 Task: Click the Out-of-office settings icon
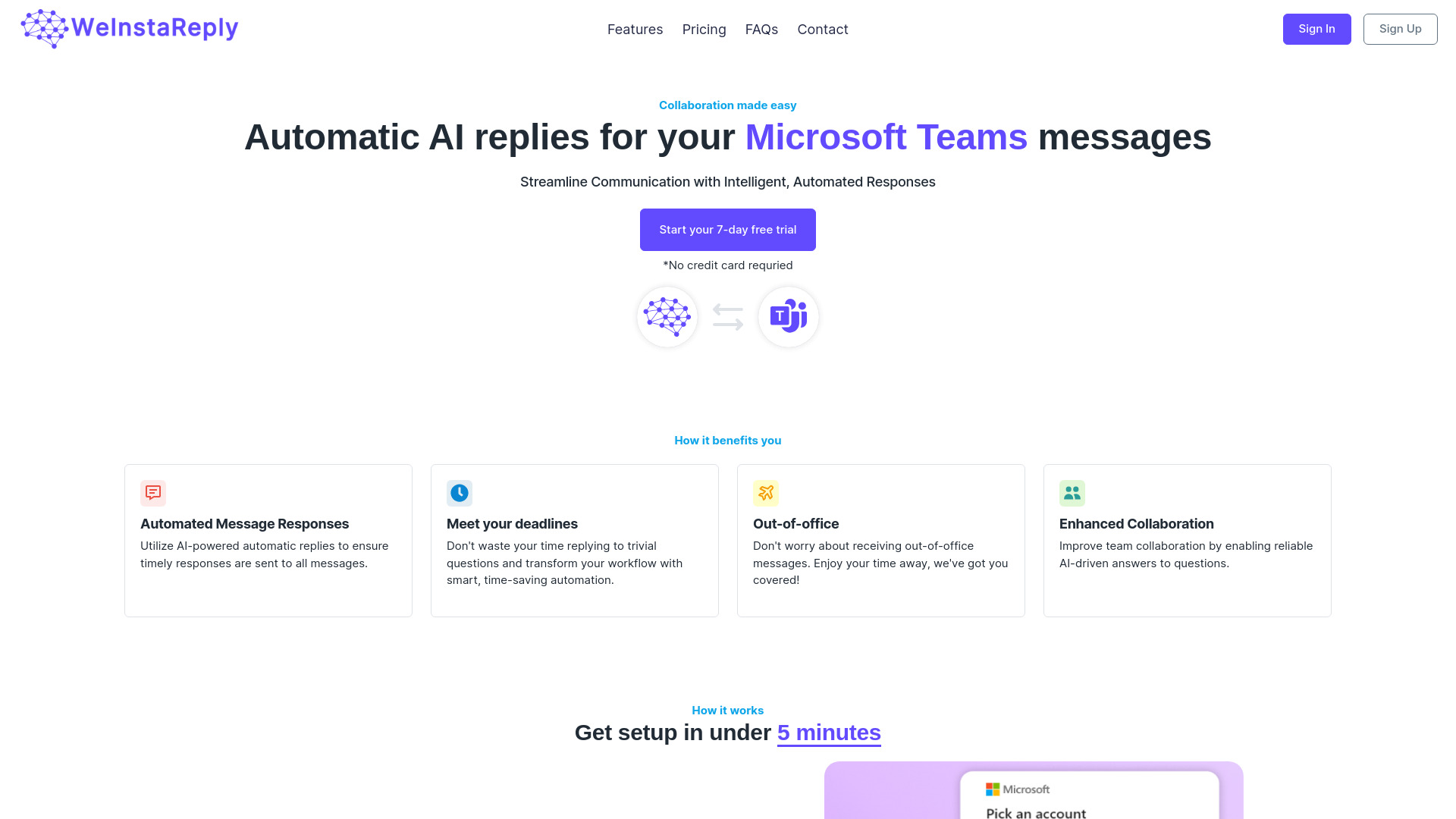pyautogui.click(x=766, y=492)
